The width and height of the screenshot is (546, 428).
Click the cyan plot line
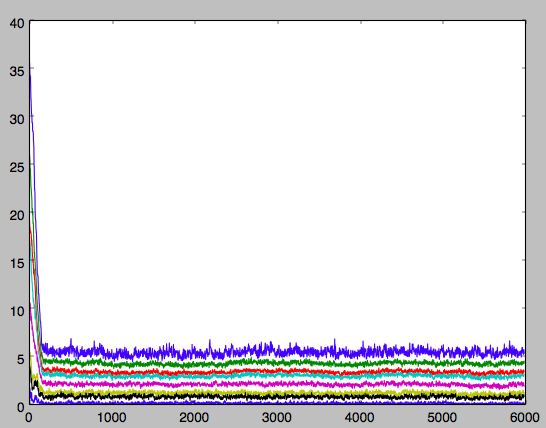coord(279,376)
